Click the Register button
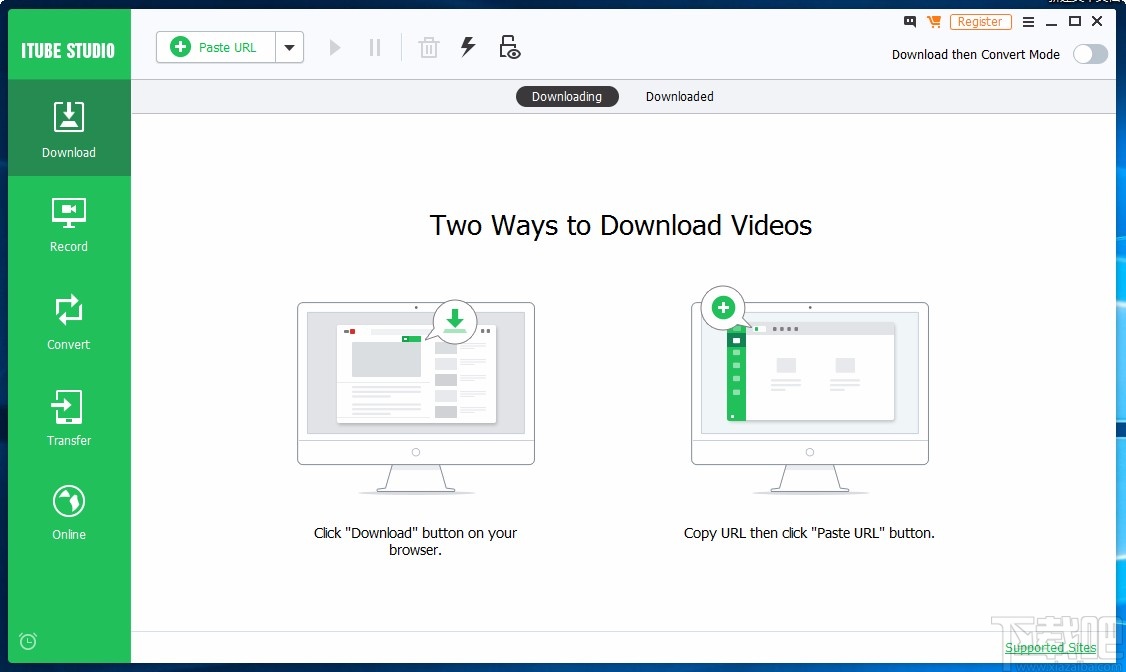1126x672 pixels. [x=980, y=21]
